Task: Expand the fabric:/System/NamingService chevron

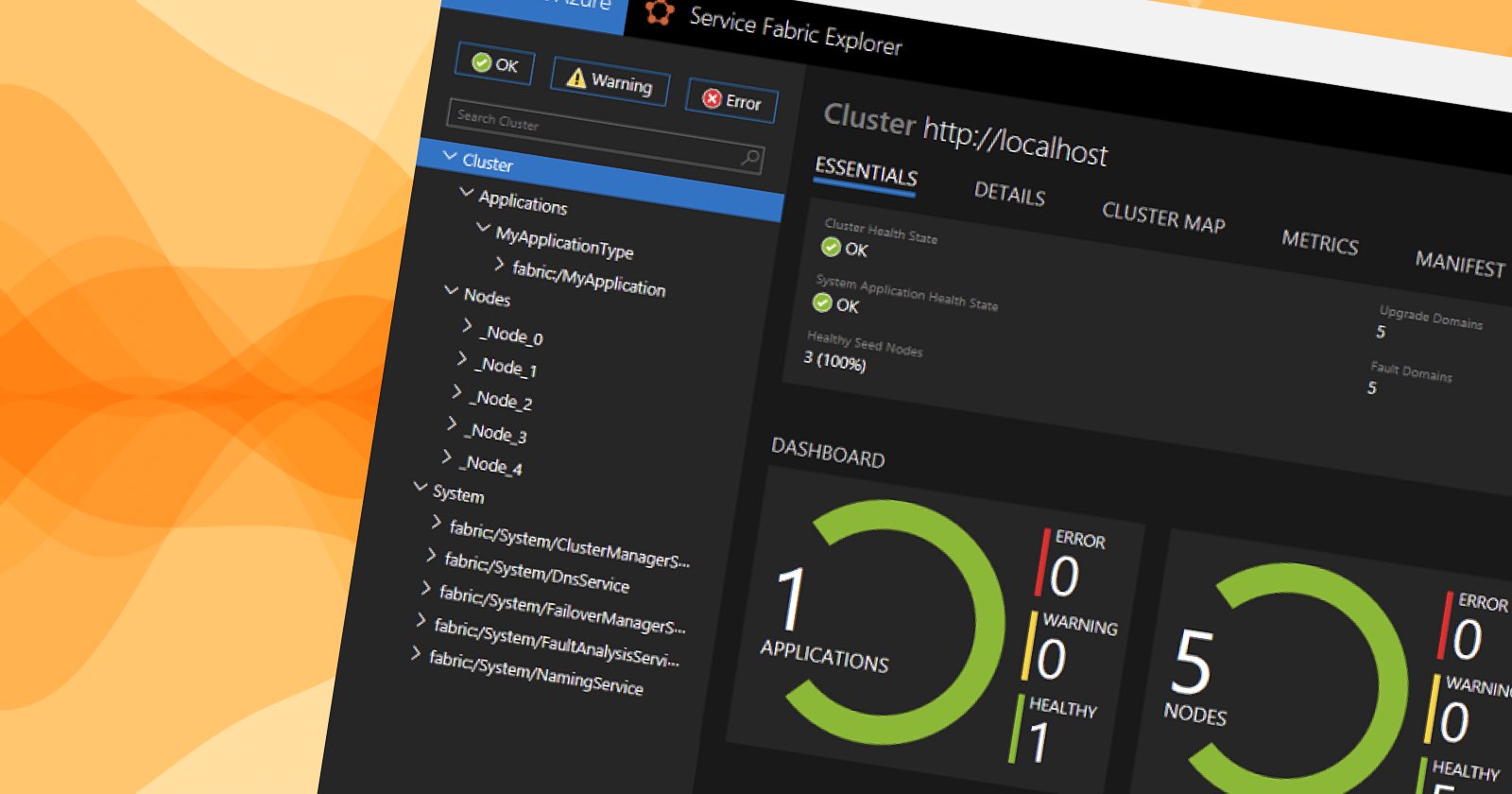Action: pos(416,653)
